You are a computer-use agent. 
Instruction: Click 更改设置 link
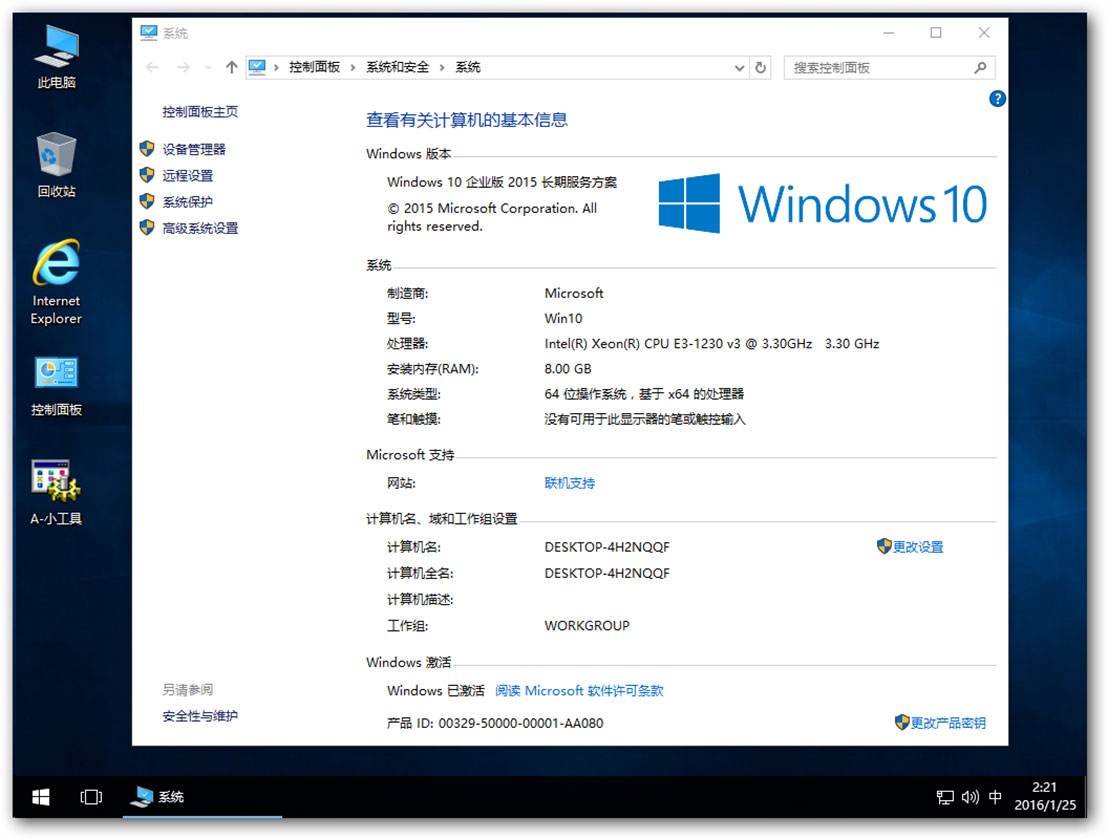tap(918, 547)
